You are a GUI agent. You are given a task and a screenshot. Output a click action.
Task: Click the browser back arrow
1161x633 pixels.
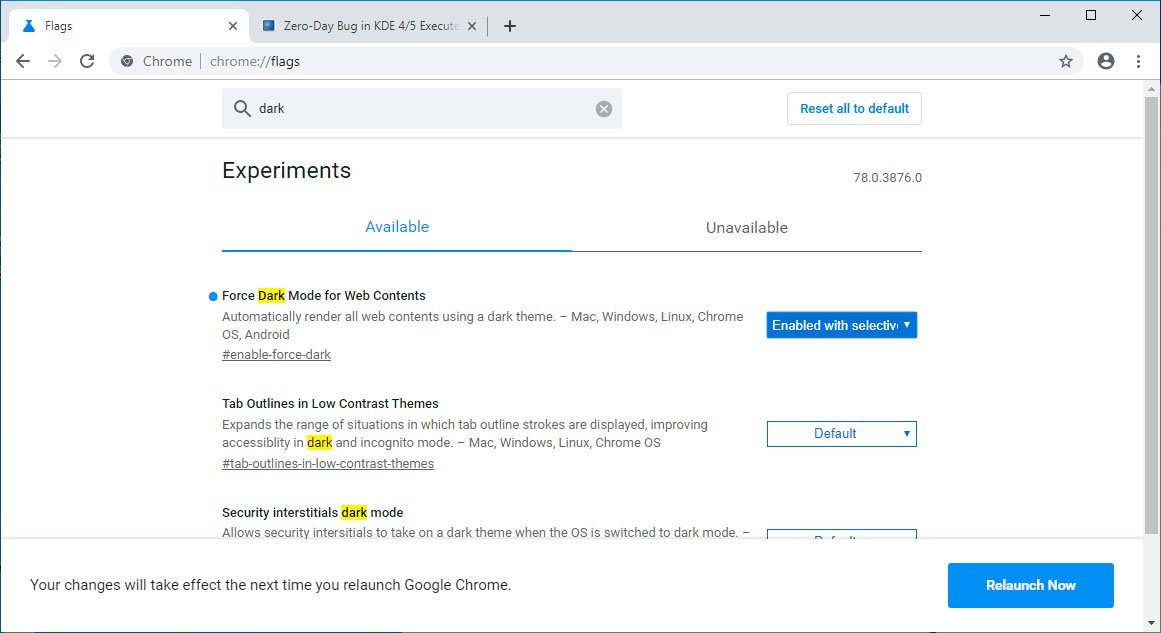click(22, 61)
